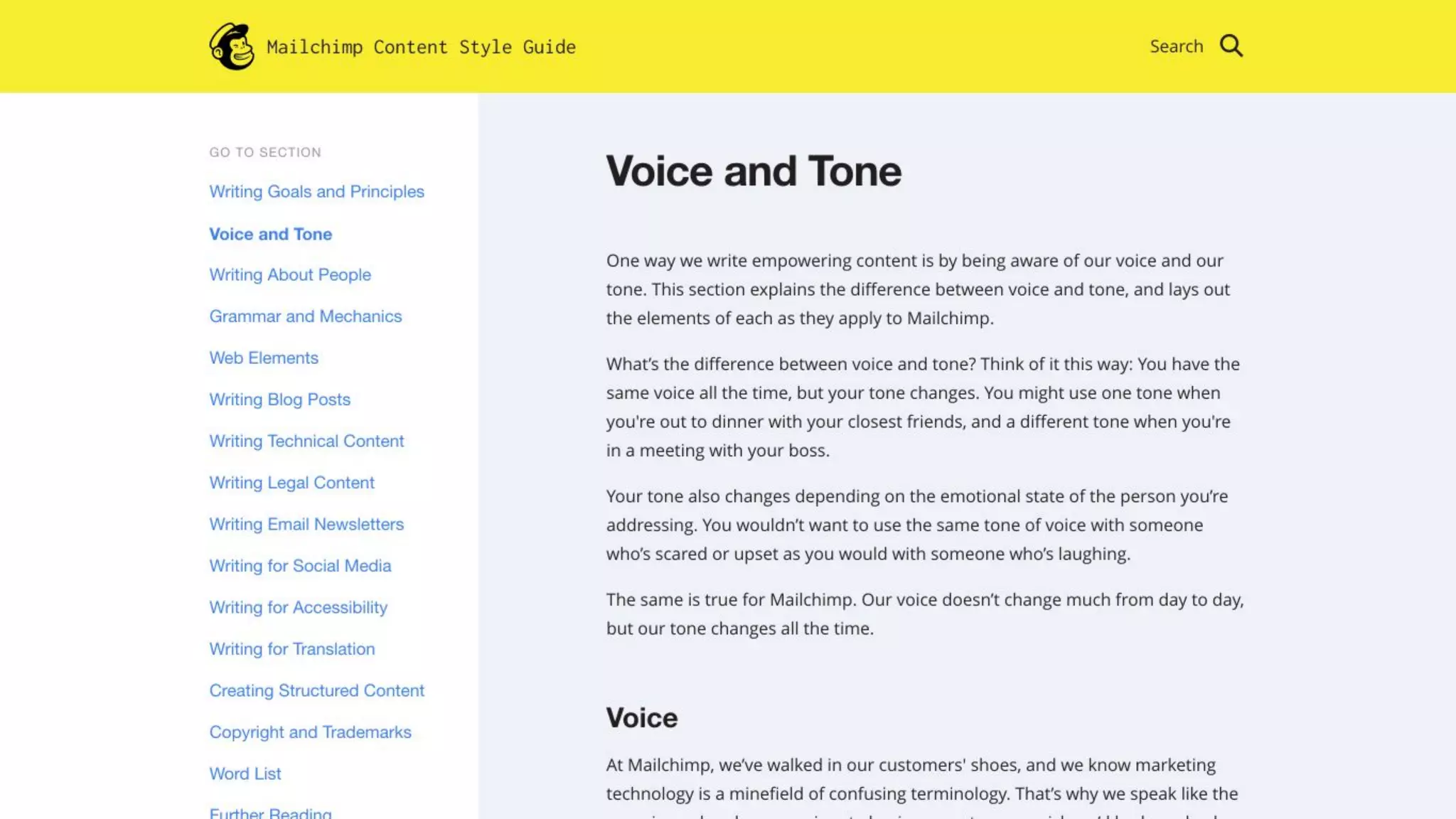Image resolution: width=1456 pixels, height=819 pixels.
Task: Open Writing for Accessibility section
Action: coord(298,608)
